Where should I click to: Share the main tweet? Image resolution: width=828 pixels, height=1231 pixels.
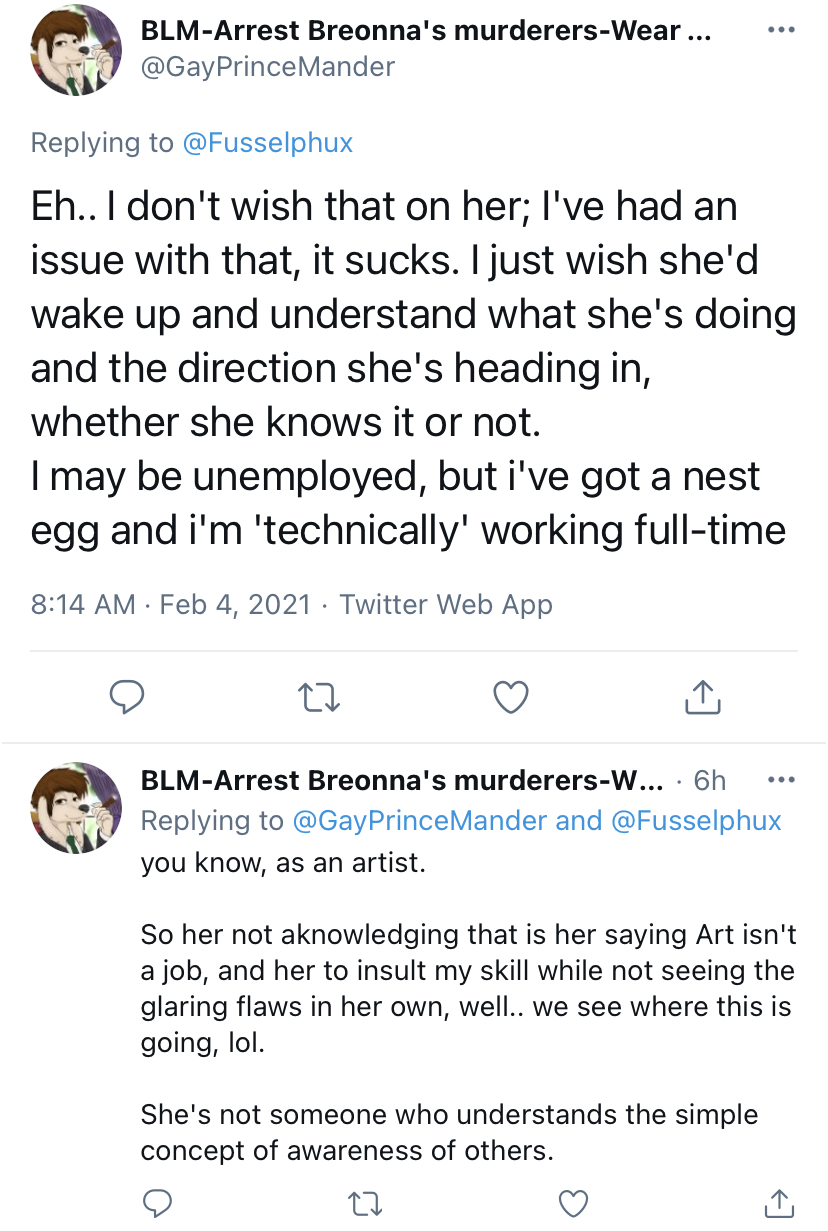click(703, 697)
